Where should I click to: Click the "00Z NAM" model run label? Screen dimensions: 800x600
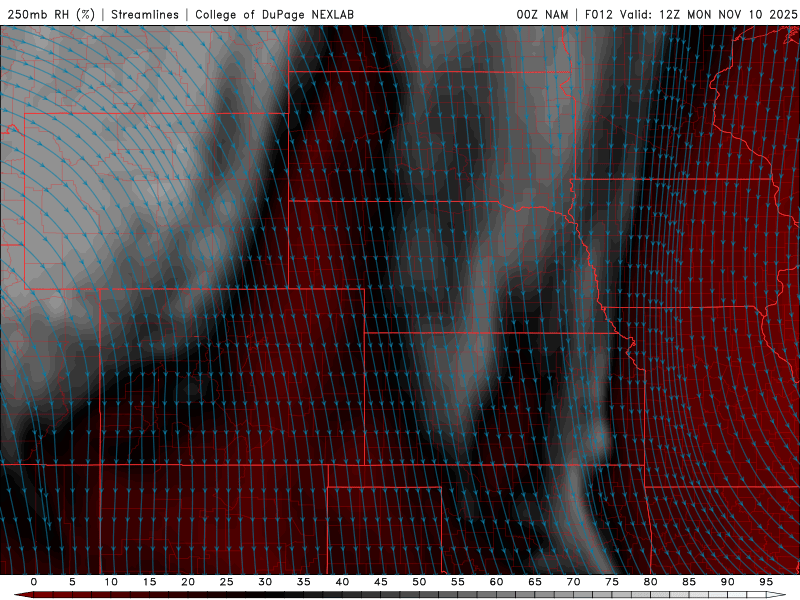pos(542,14)
